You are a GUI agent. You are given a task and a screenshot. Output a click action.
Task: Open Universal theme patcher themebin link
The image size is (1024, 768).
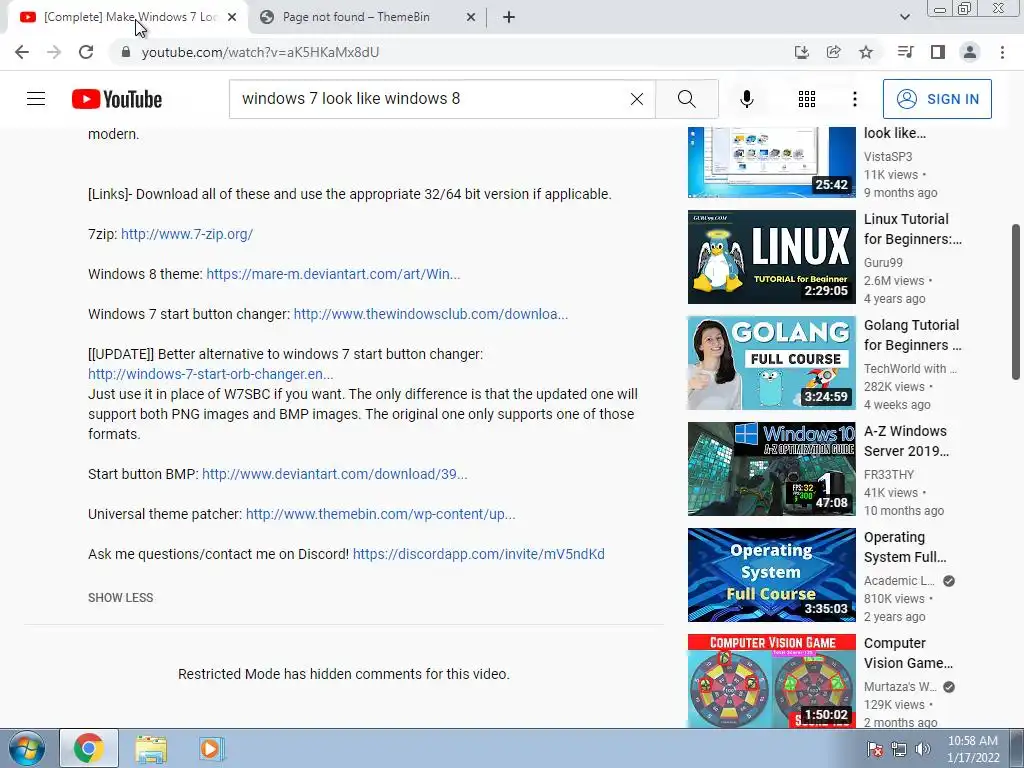(380, 513)
